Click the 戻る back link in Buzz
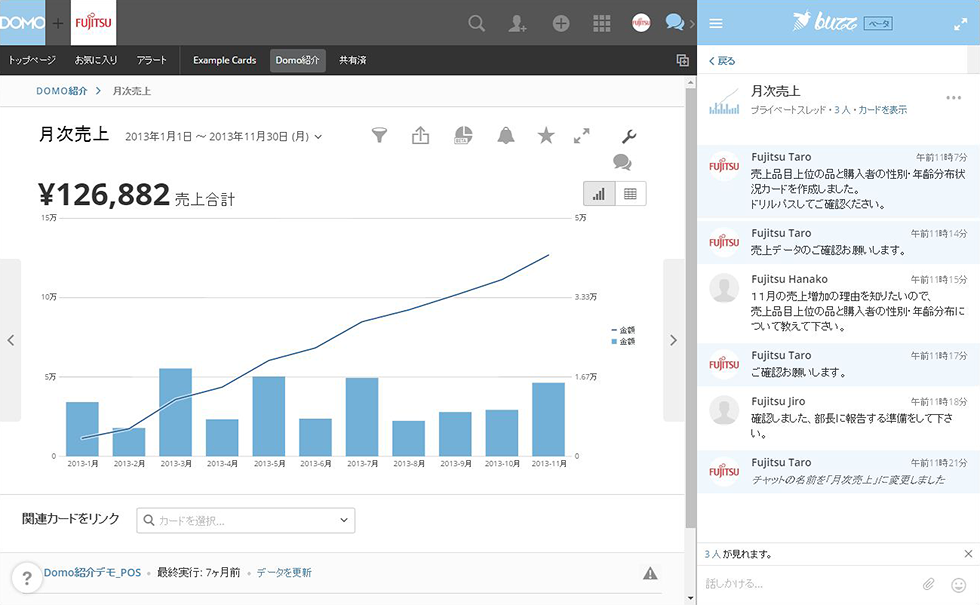980x613 pixels. [x=722, y=61]
